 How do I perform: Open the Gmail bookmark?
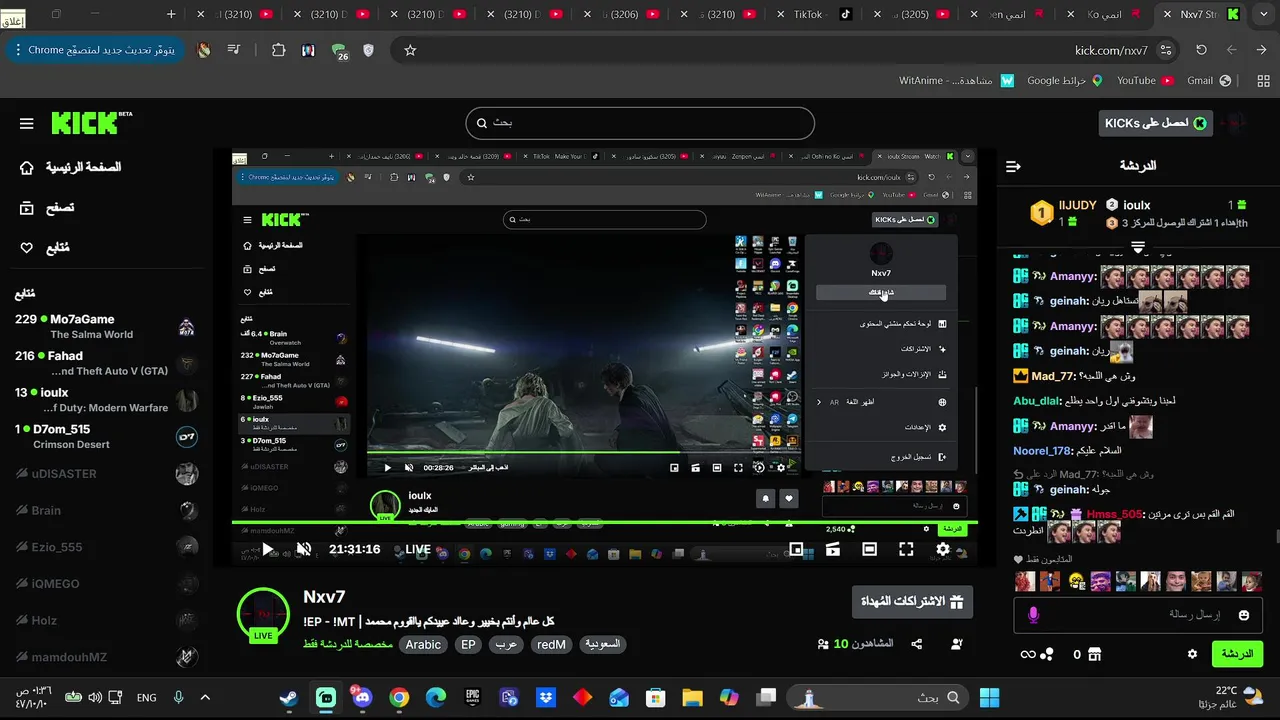(1207, 80)
